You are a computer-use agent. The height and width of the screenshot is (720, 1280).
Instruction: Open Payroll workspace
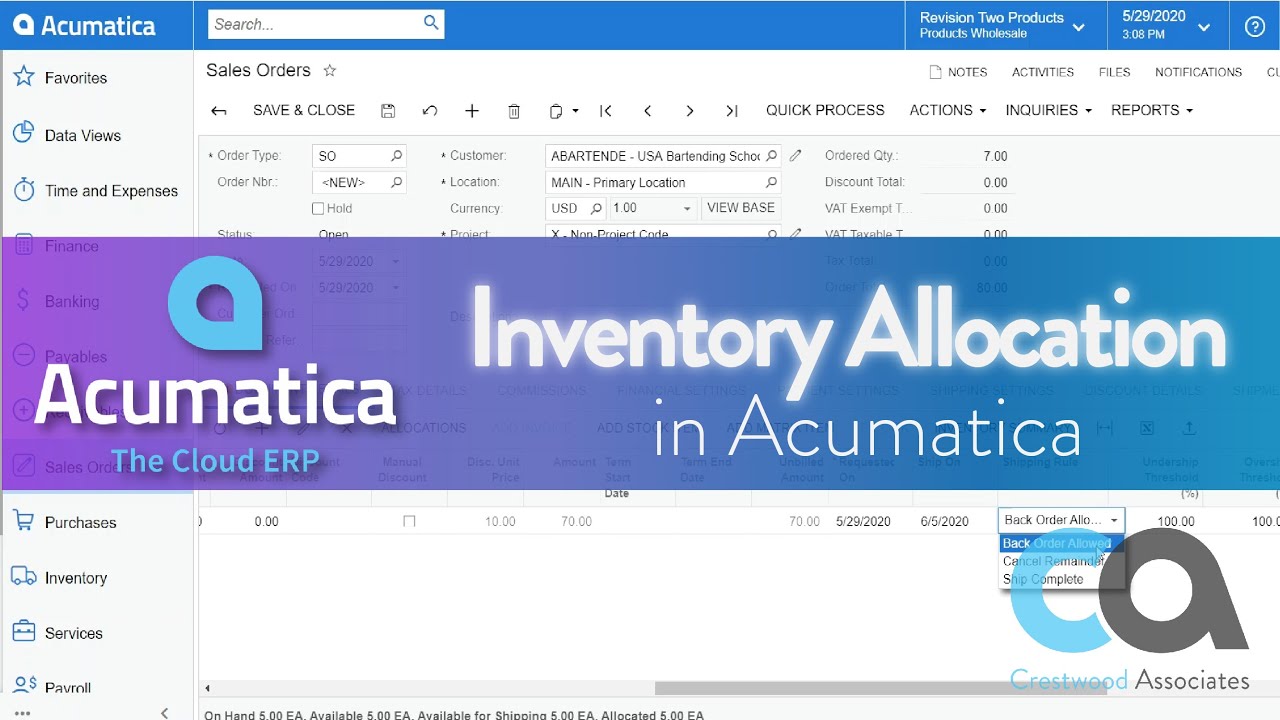pos(67,687)
